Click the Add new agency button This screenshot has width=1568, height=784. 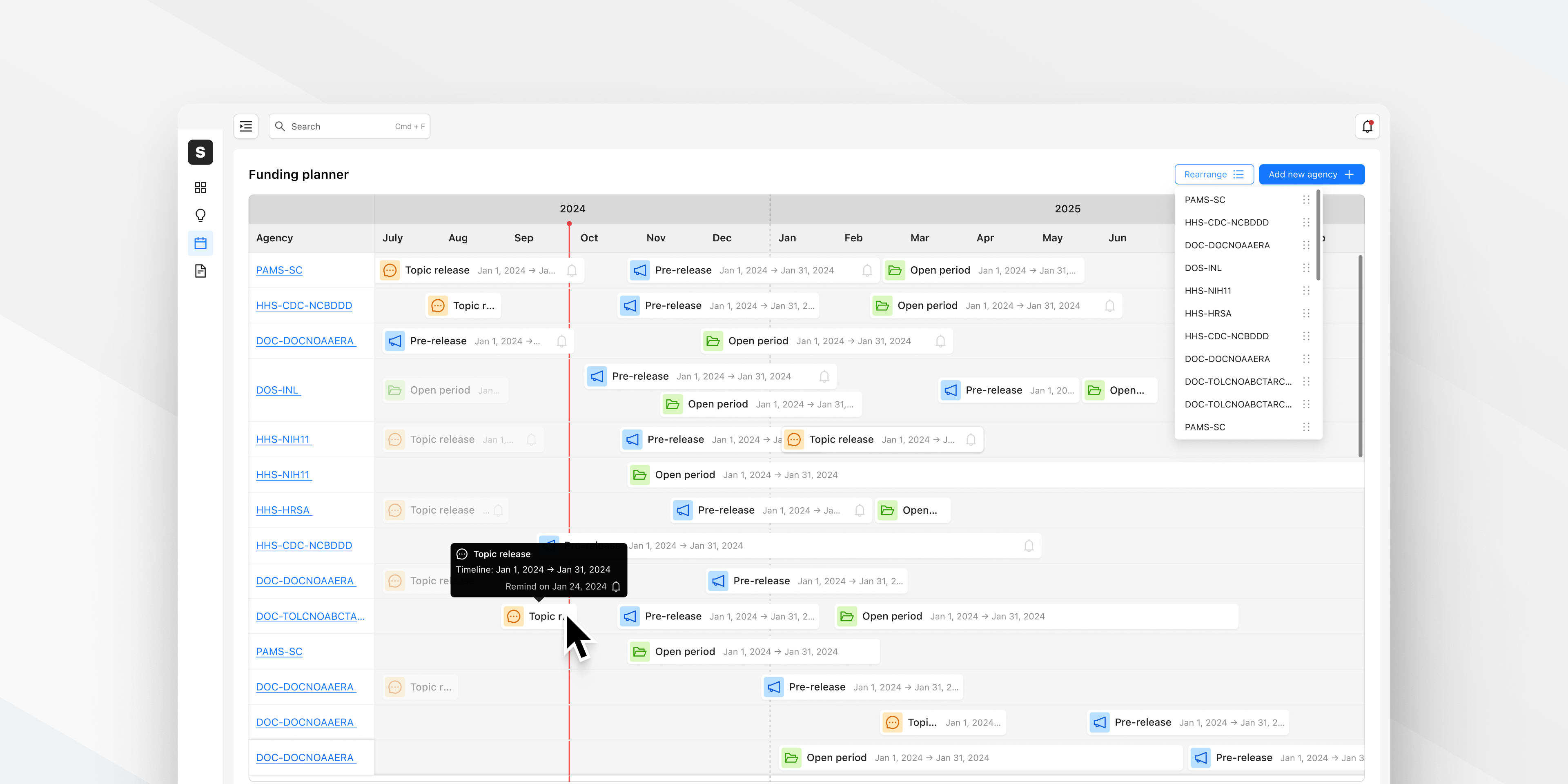tap(1311, 174)
